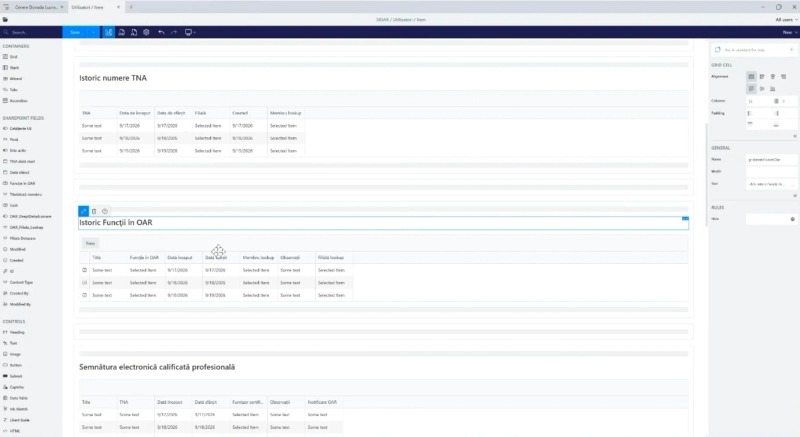Choose the fourth horizontal alignment icon

(x=784, y=76)
